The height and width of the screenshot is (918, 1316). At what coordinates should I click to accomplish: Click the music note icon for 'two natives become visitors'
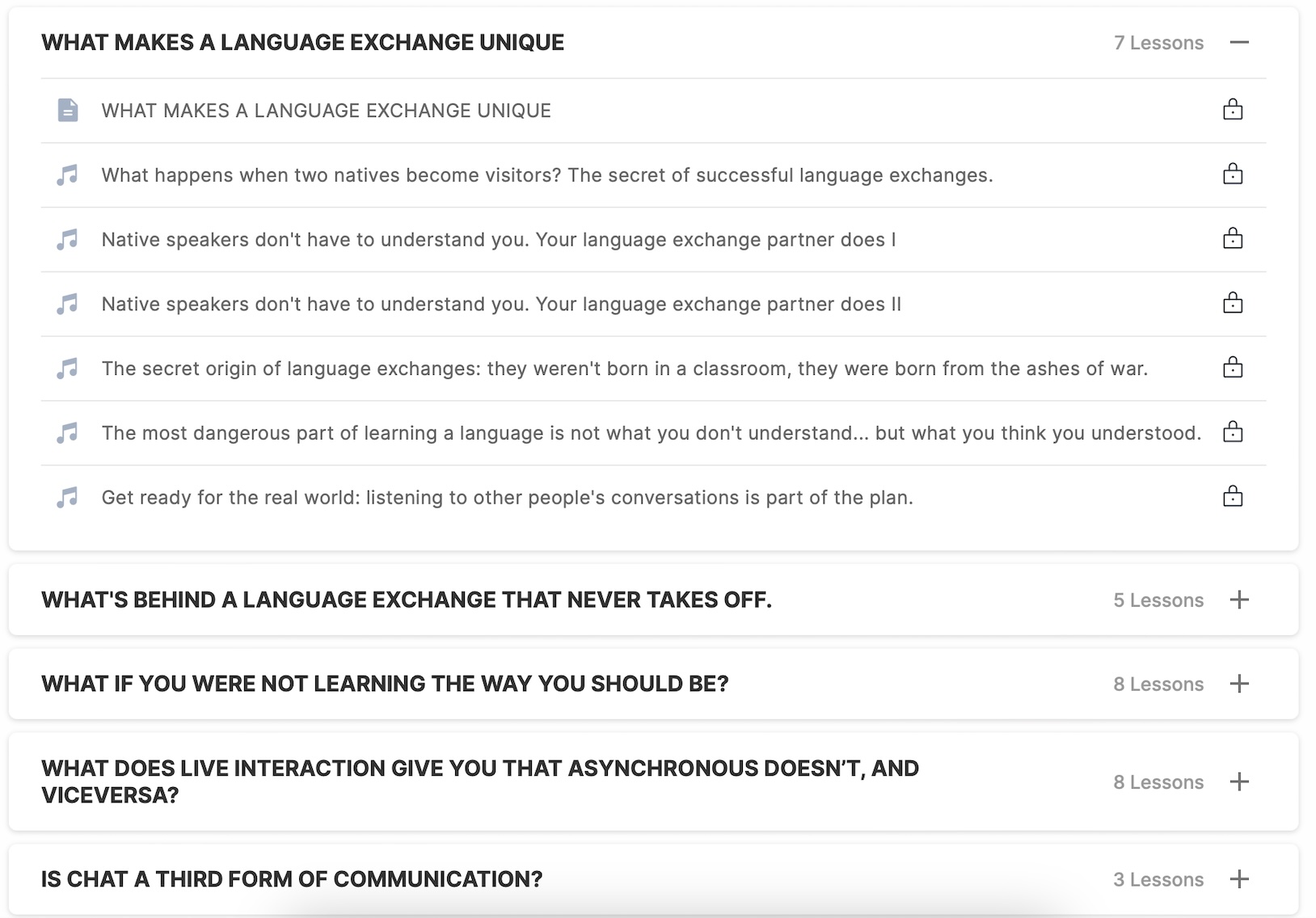[x=68, y=175]
